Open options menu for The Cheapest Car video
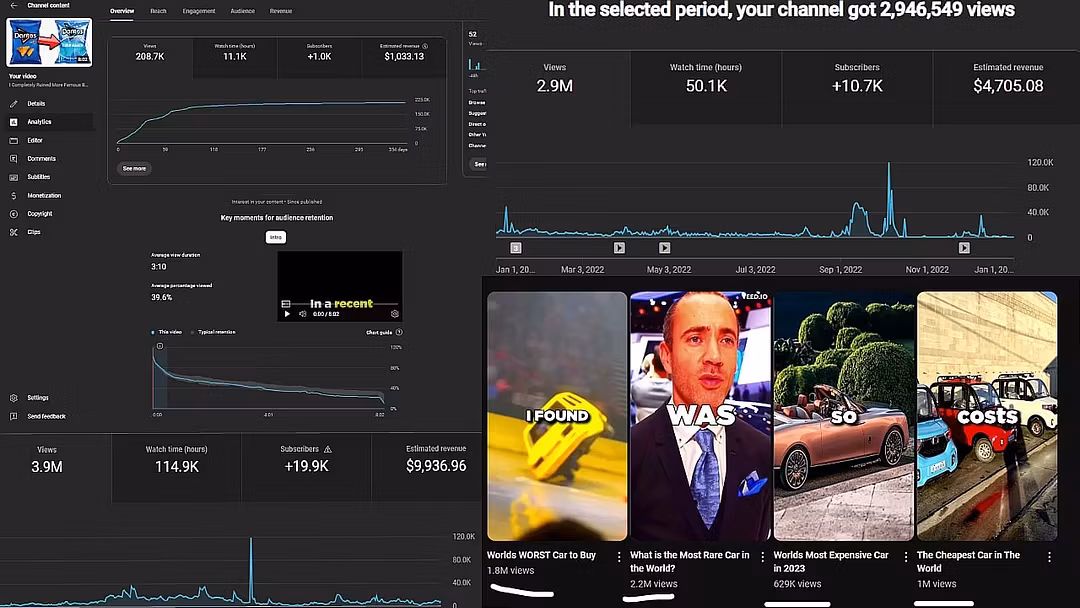 1049,557
